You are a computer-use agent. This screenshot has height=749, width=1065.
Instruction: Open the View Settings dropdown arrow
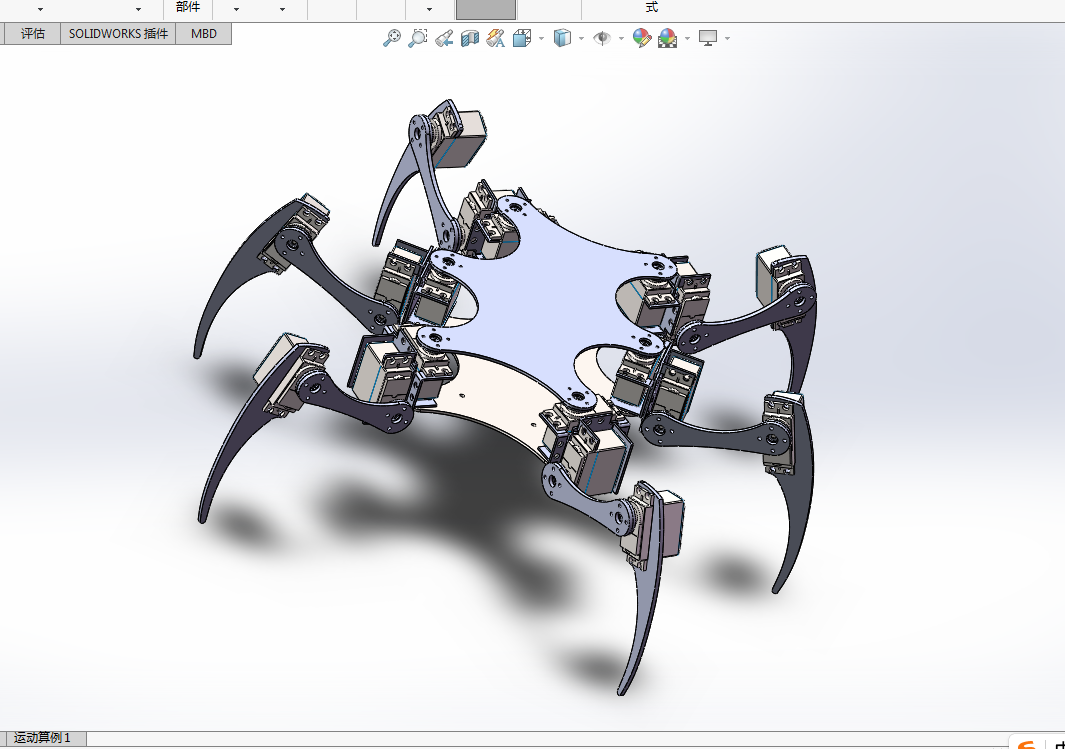coord(727,39)
